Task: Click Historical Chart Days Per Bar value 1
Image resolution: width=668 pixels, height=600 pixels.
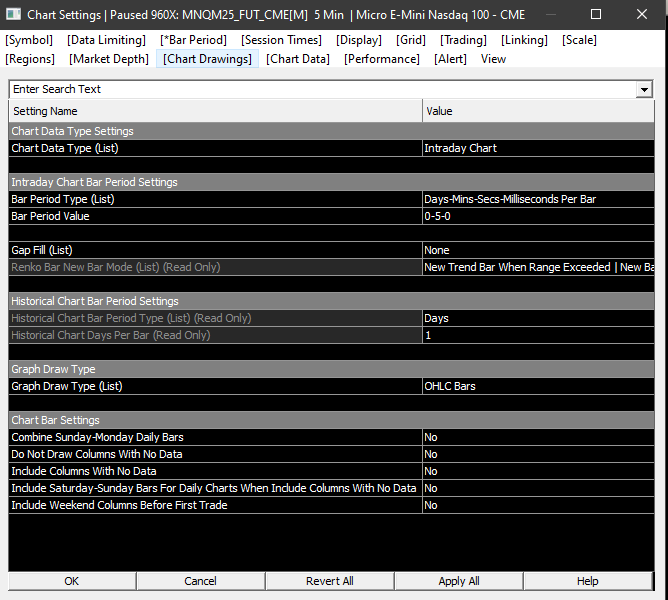Action: [538, 335]
